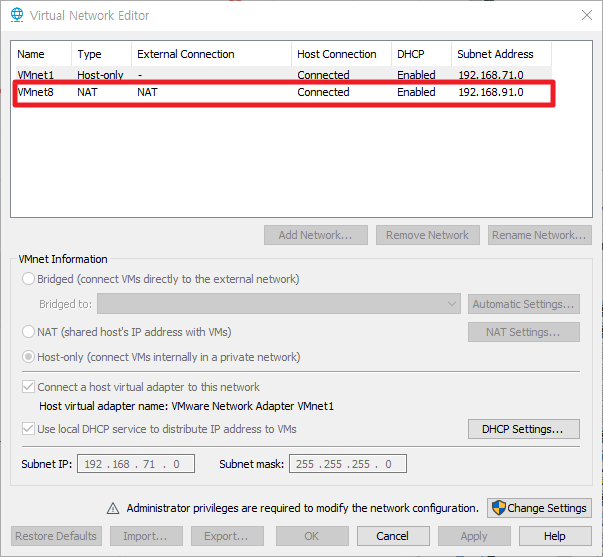
Task: Select the VMnet8 network row
Action: (283, 92)
